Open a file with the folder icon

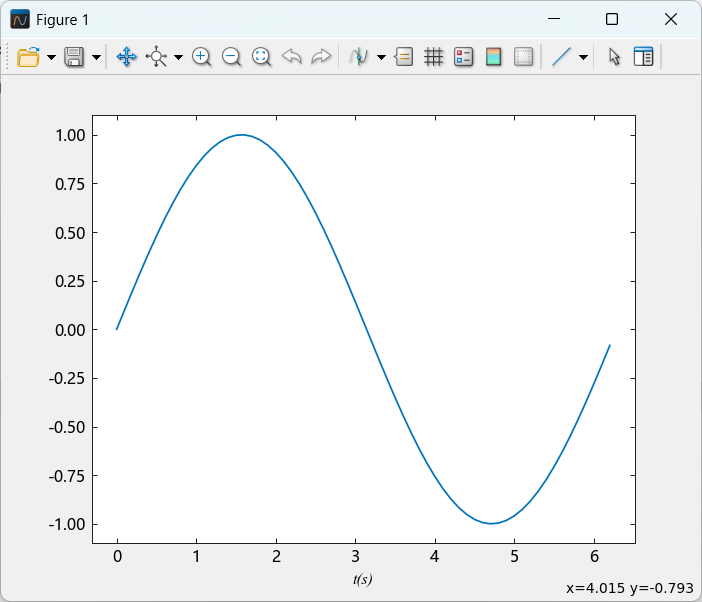28,57
